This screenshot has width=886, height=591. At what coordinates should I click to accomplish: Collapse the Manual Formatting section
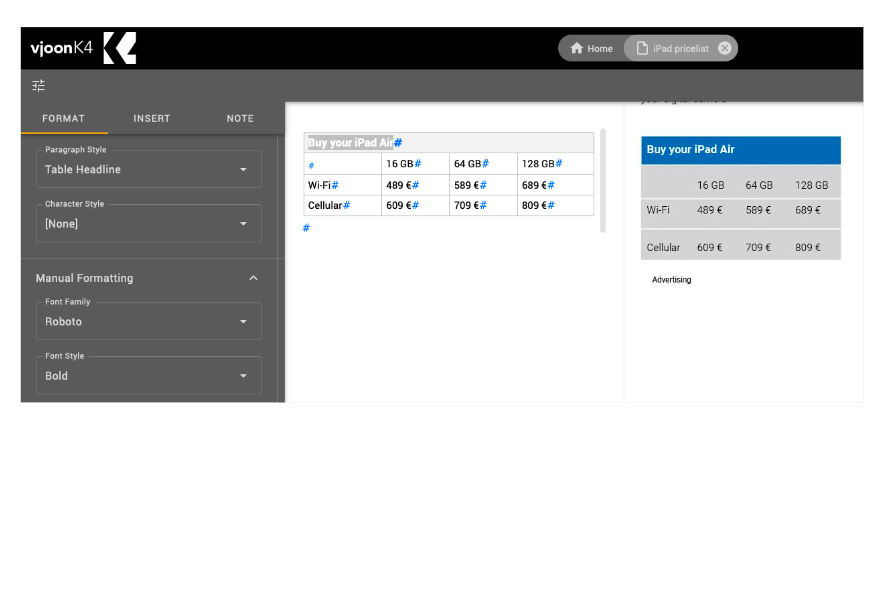(253, 278)
